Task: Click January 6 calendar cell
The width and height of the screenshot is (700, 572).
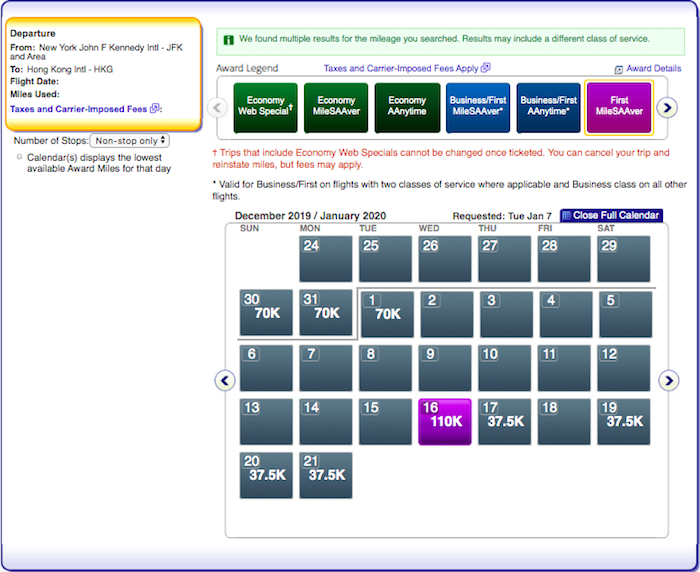Action: click(x=266, y=368)
